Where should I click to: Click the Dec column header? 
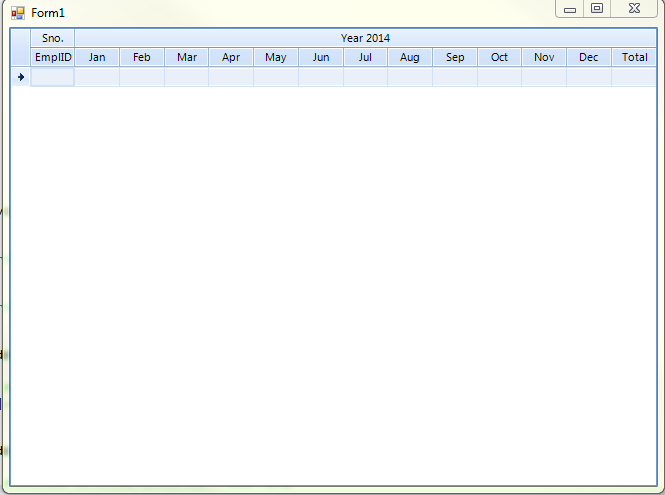(589, 57)
